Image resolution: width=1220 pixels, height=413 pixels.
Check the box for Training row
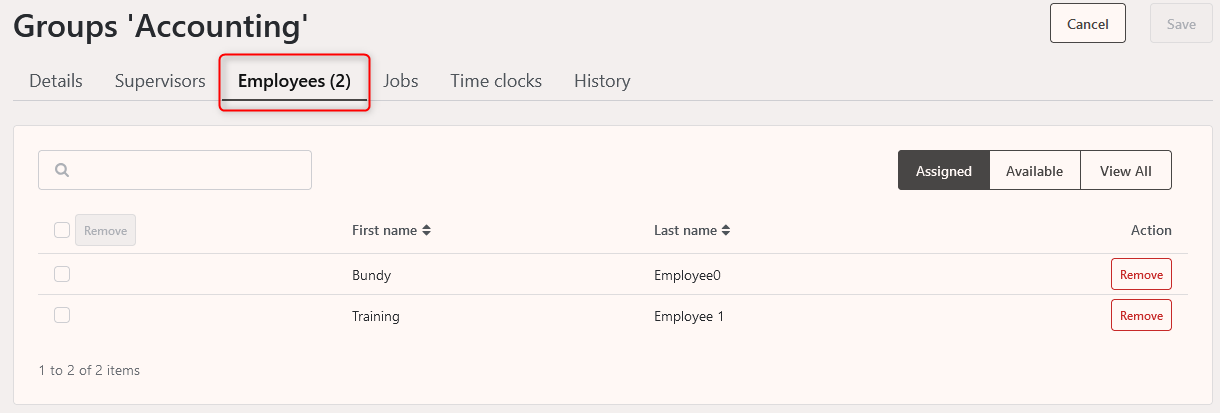click(62, 315)
